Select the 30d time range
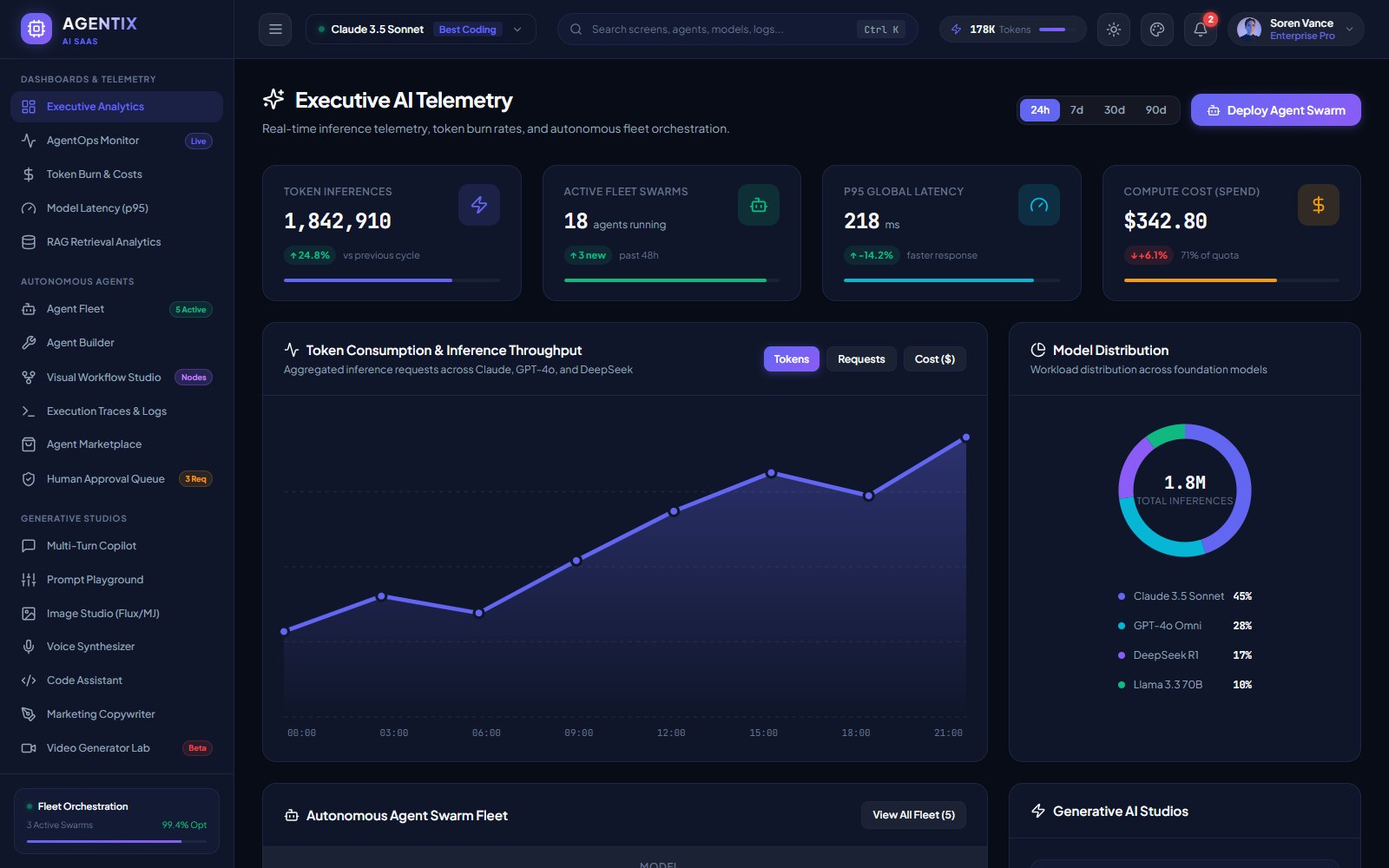 coord(1115,110)
